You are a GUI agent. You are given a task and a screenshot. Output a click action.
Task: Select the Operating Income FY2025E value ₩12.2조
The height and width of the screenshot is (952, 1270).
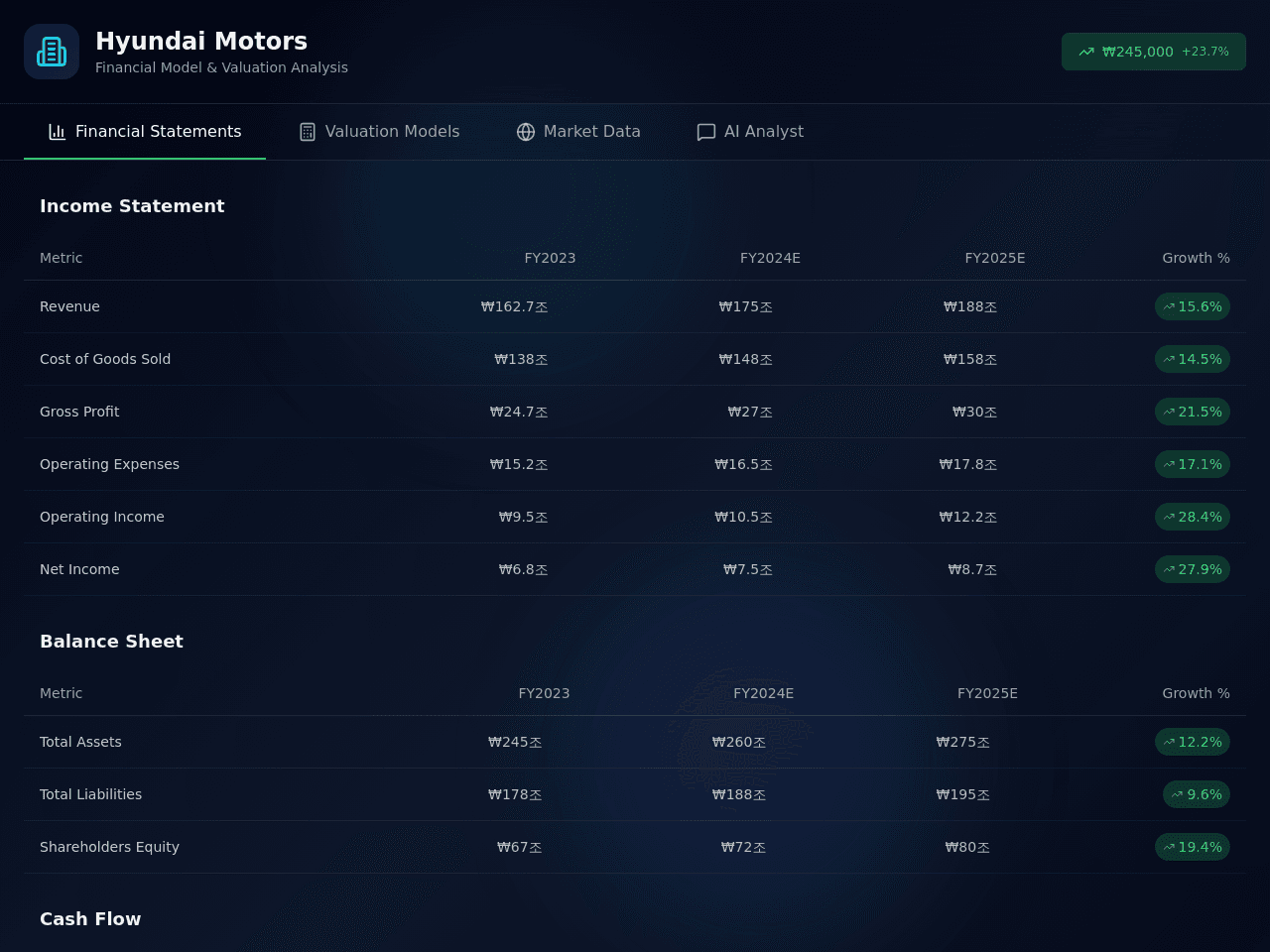point(968,517)
